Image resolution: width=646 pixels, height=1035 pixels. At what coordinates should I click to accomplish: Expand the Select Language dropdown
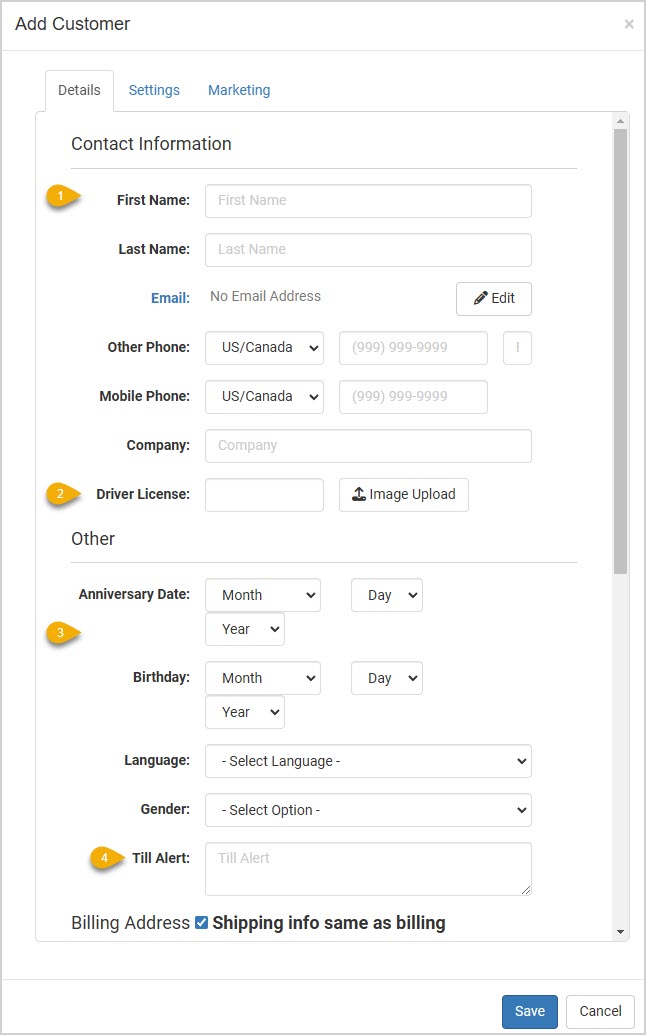pos(368,761)
